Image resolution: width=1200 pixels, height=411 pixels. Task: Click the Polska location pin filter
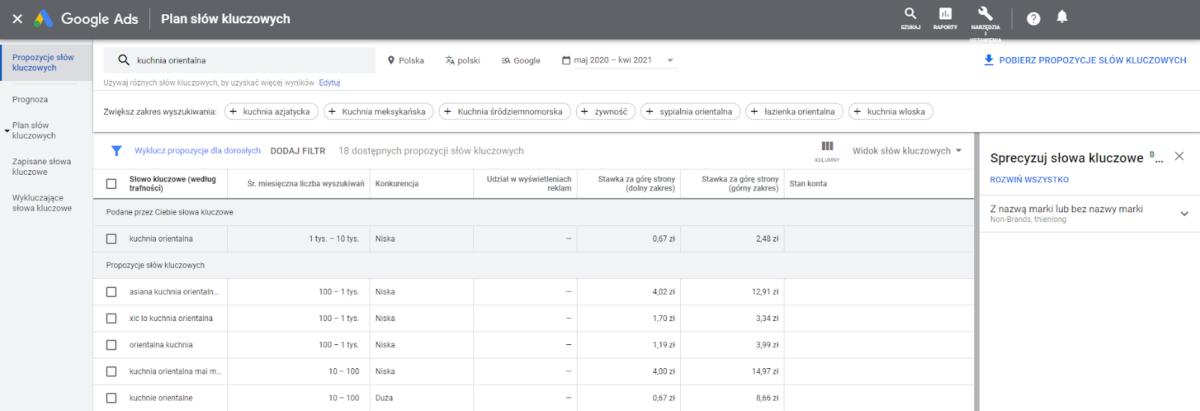406,60
